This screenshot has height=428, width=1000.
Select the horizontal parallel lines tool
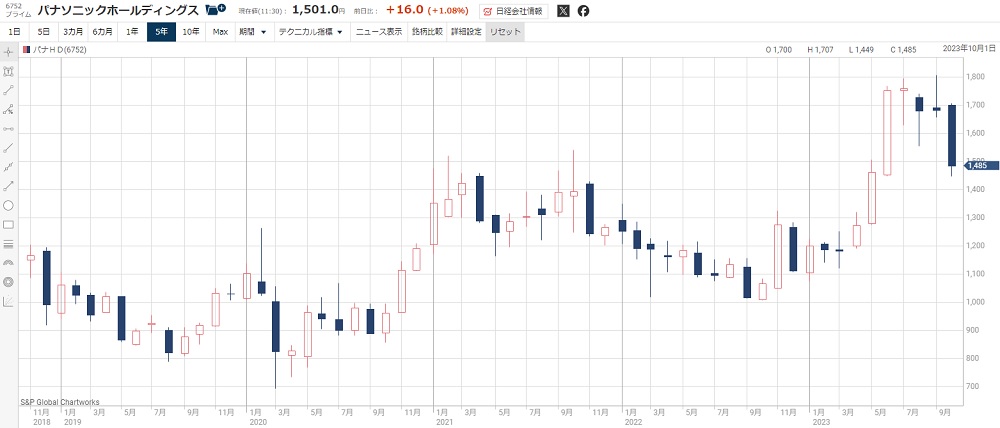pyautogui.click(x=8, y=243)
